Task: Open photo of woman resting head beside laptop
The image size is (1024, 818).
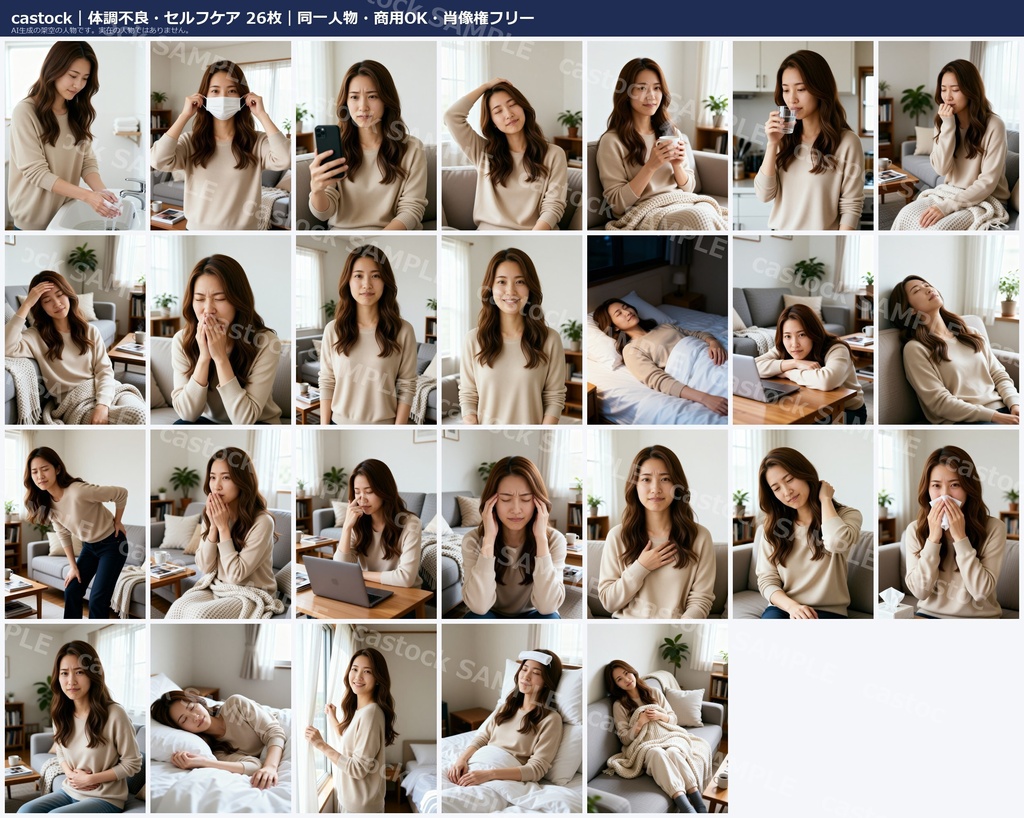Action: point(803,330)
